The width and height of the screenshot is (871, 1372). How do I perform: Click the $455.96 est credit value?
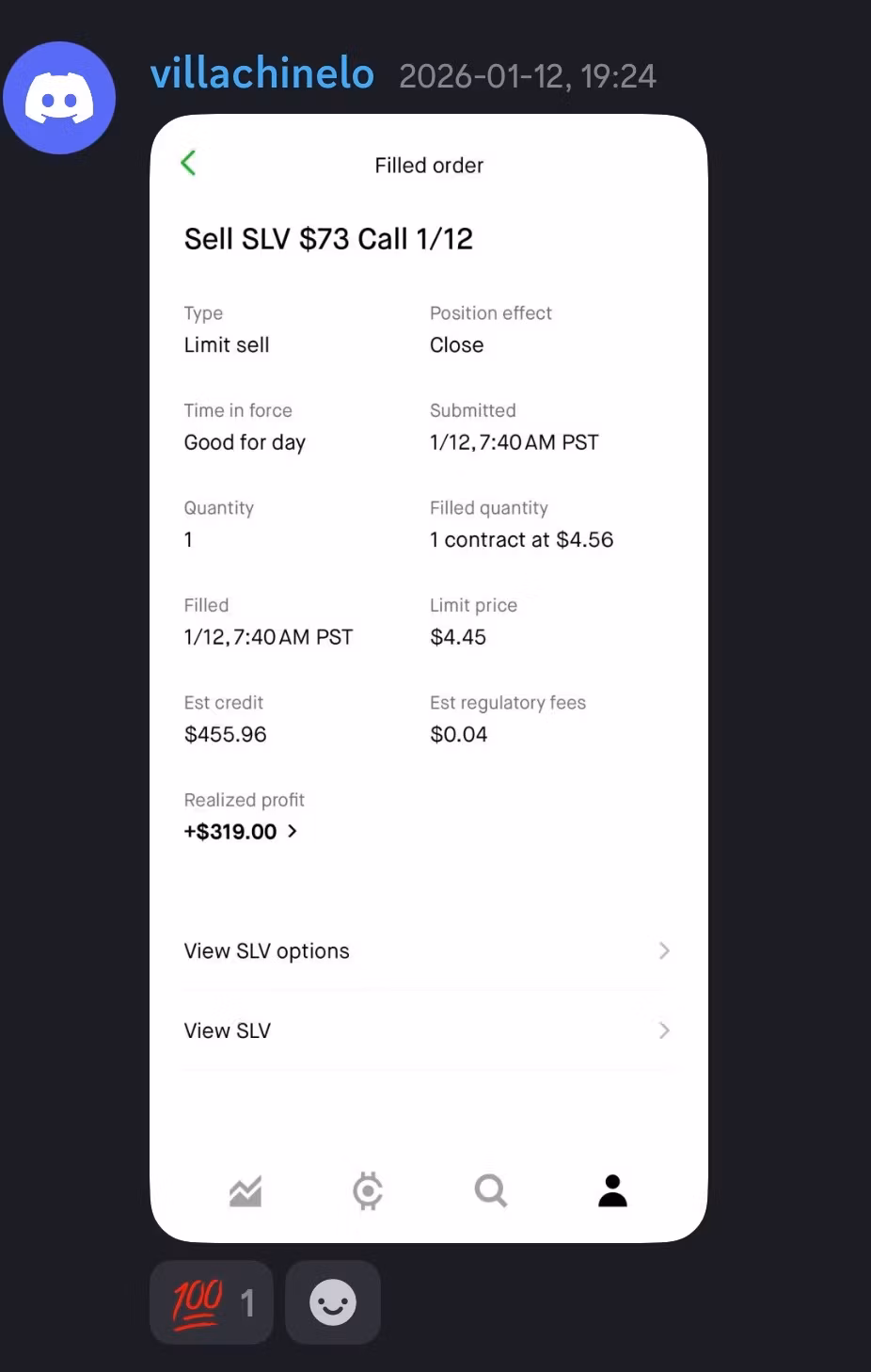[226, 734]
